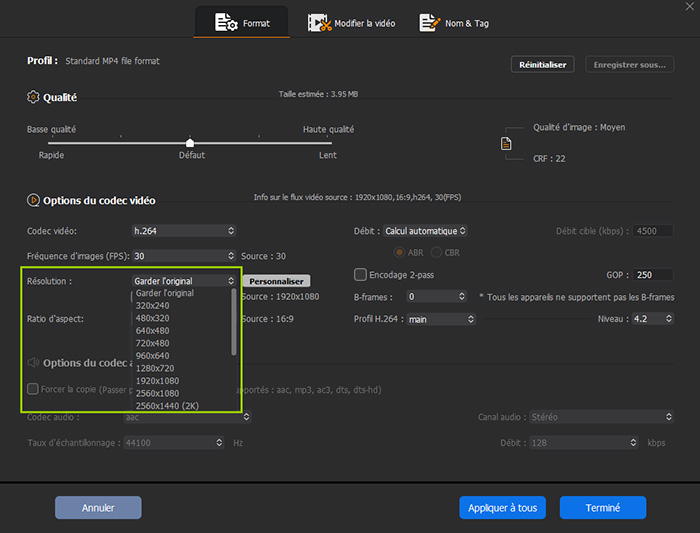Choose 2560x1080 resolution
The image size is (700, 533).
pos(158,393)
